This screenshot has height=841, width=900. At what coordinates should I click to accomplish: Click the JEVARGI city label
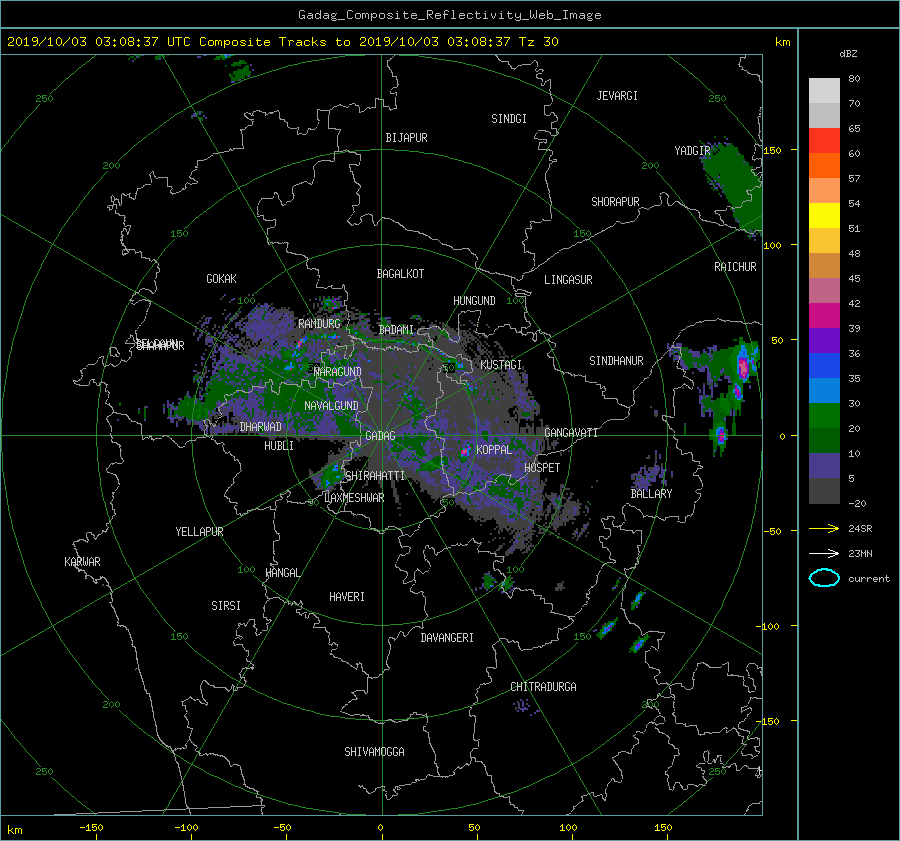coord(617,96)
